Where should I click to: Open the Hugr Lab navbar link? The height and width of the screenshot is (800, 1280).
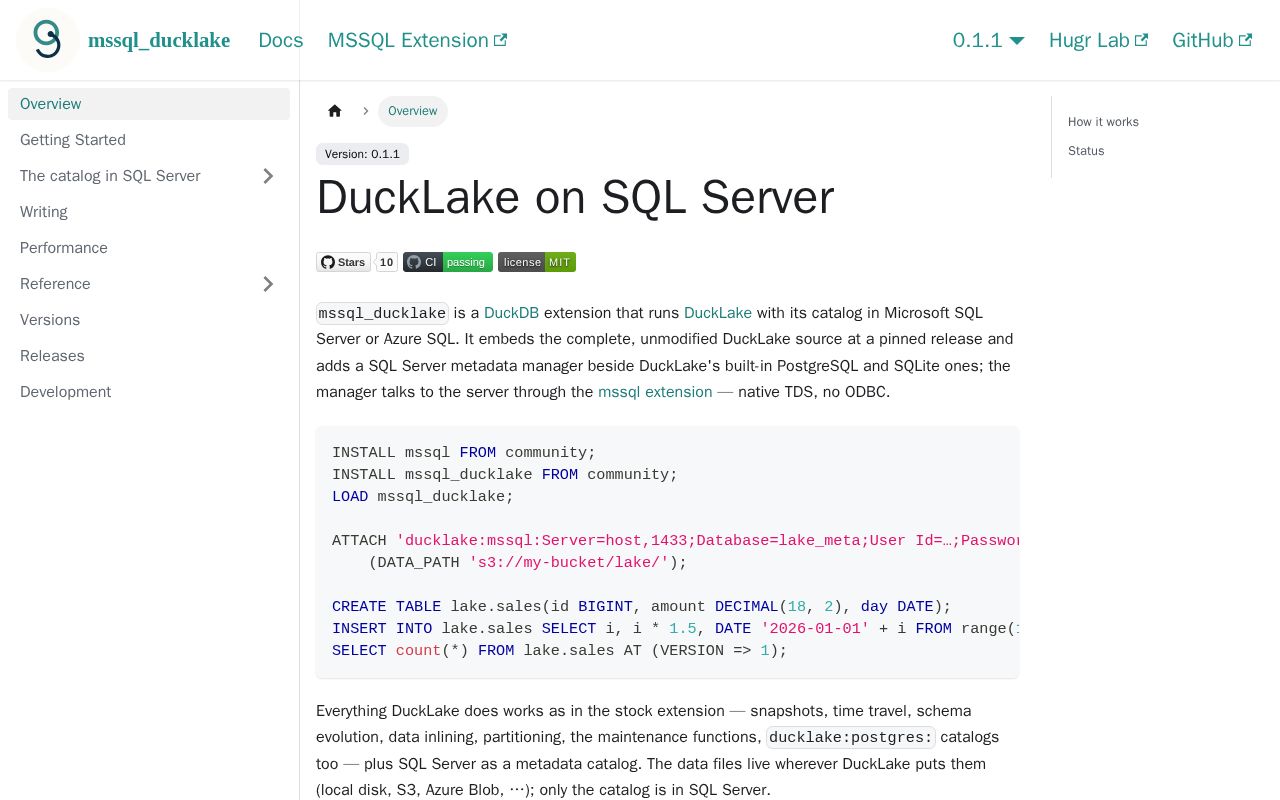(1098, 40)
